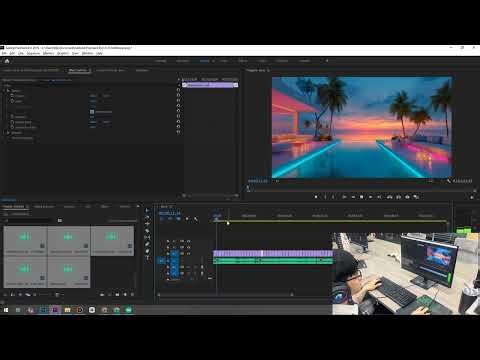The image size is (480, 360).
Task: Select the Hand tool
Action: coord(147,251)
